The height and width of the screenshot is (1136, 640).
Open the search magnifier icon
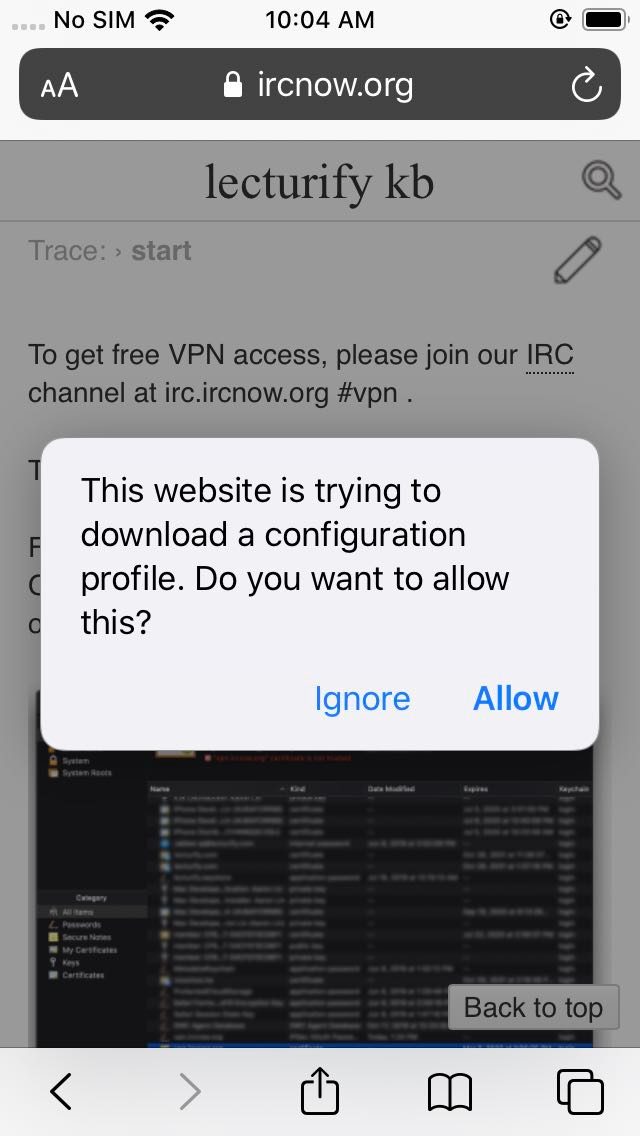click(x=601, y=180)
